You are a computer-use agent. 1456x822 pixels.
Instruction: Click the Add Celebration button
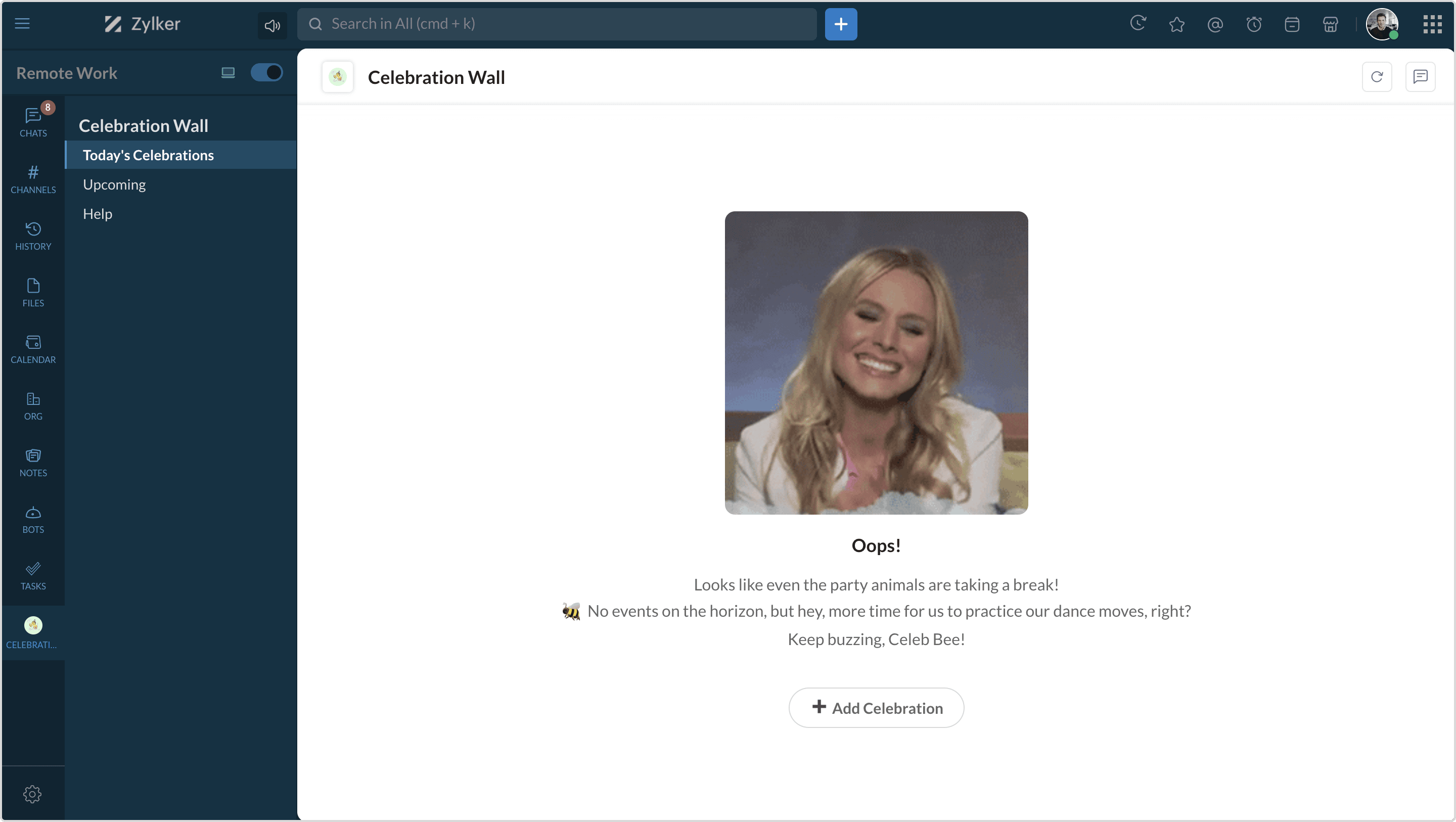[x=876, y=708]
